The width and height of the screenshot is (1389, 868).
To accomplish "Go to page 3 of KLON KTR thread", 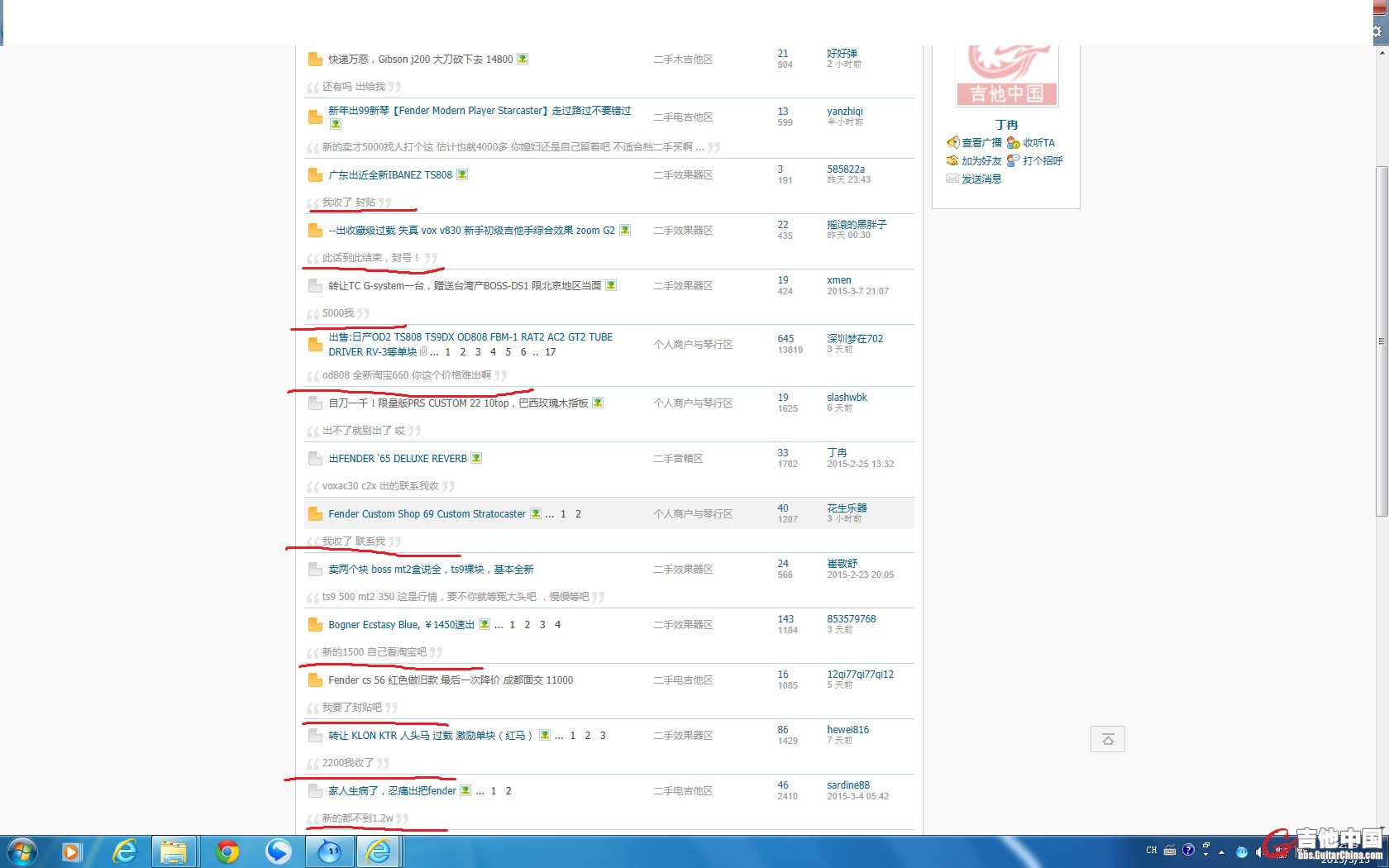I will click(603, 736).
